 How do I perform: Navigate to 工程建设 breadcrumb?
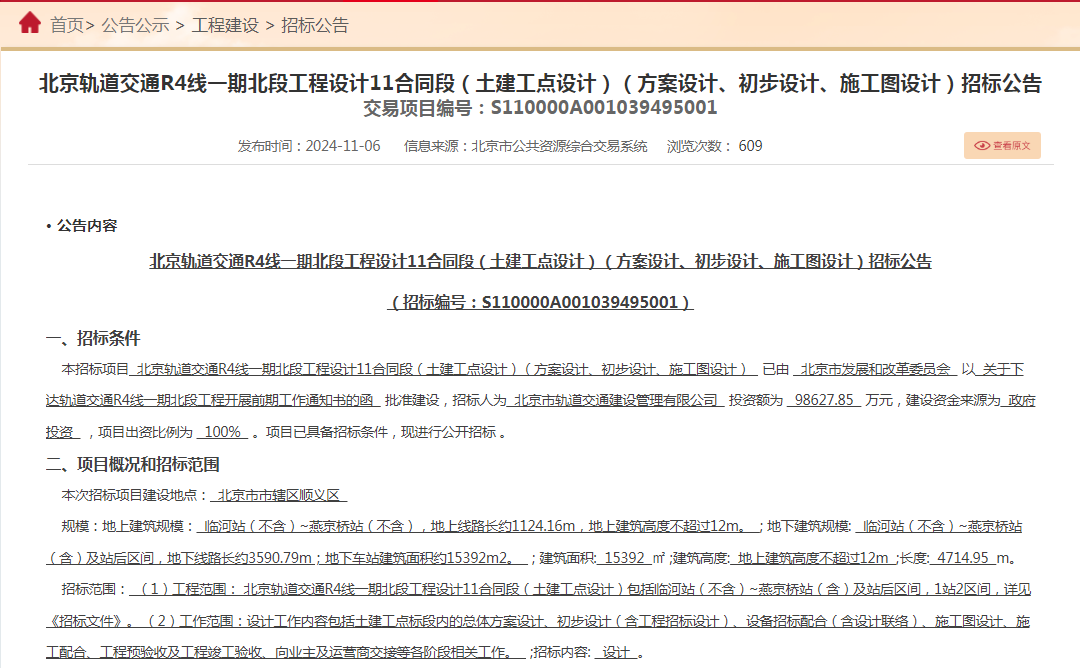[225, 25]
